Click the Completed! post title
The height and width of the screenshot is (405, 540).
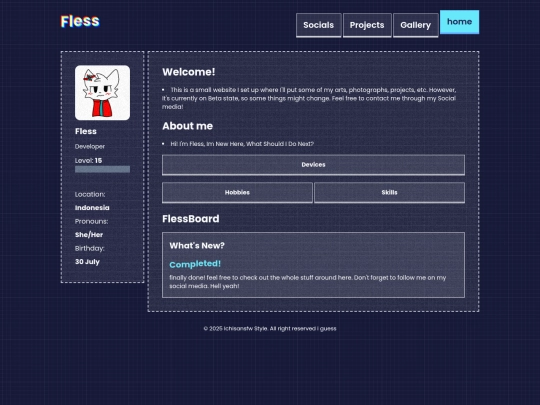point(195,264)
